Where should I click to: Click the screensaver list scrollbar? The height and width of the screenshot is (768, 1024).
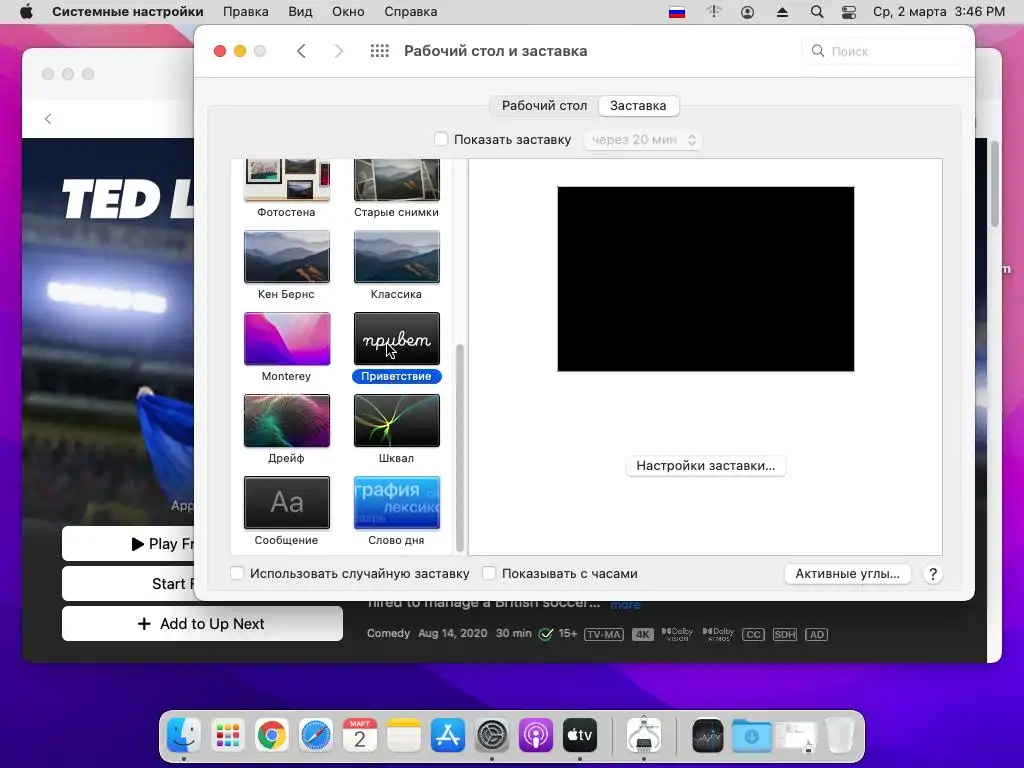(x=460, y=448)
